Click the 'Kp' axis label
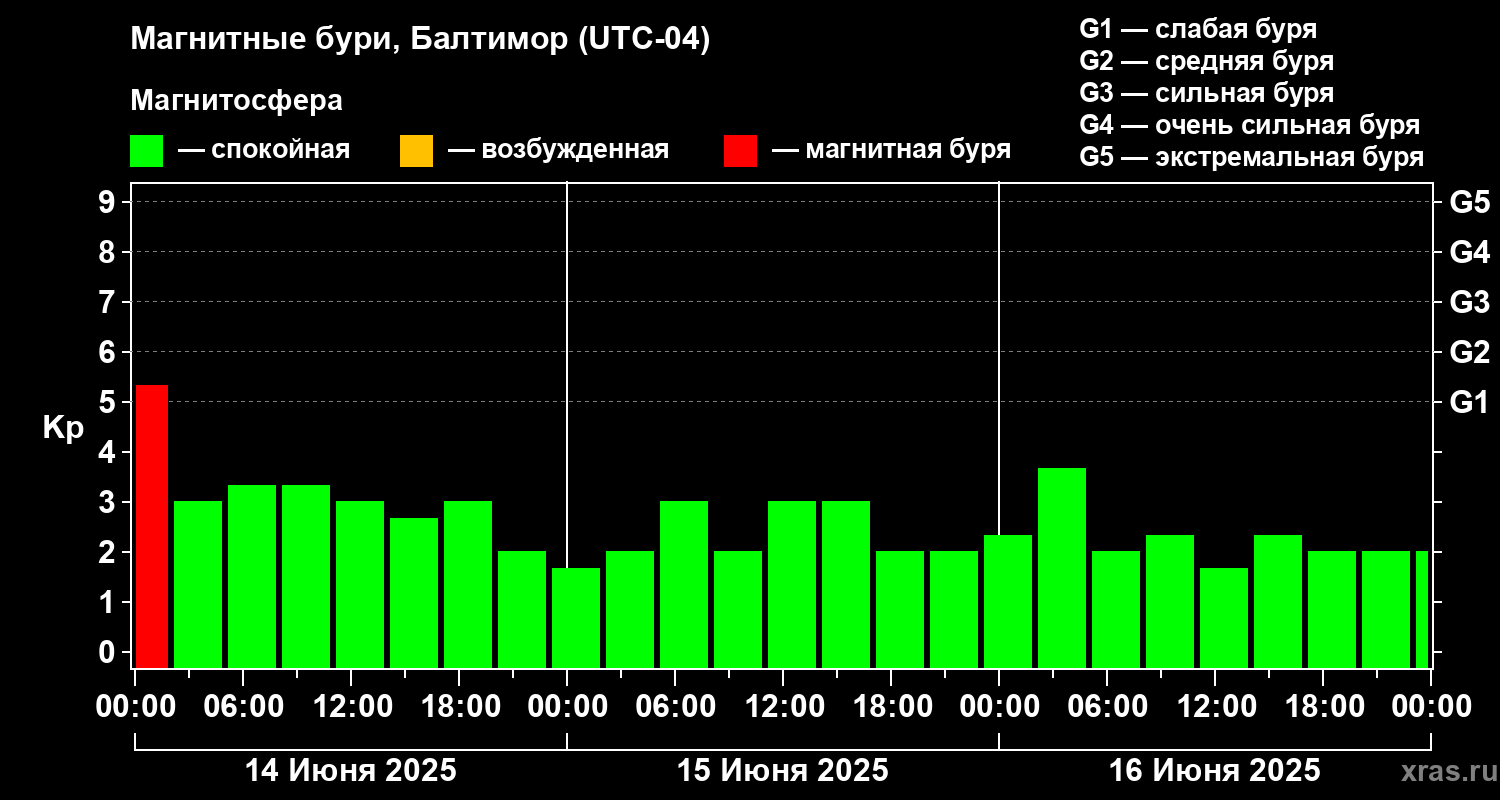Viewport: 1500px width, 800px height. [63, 429]
